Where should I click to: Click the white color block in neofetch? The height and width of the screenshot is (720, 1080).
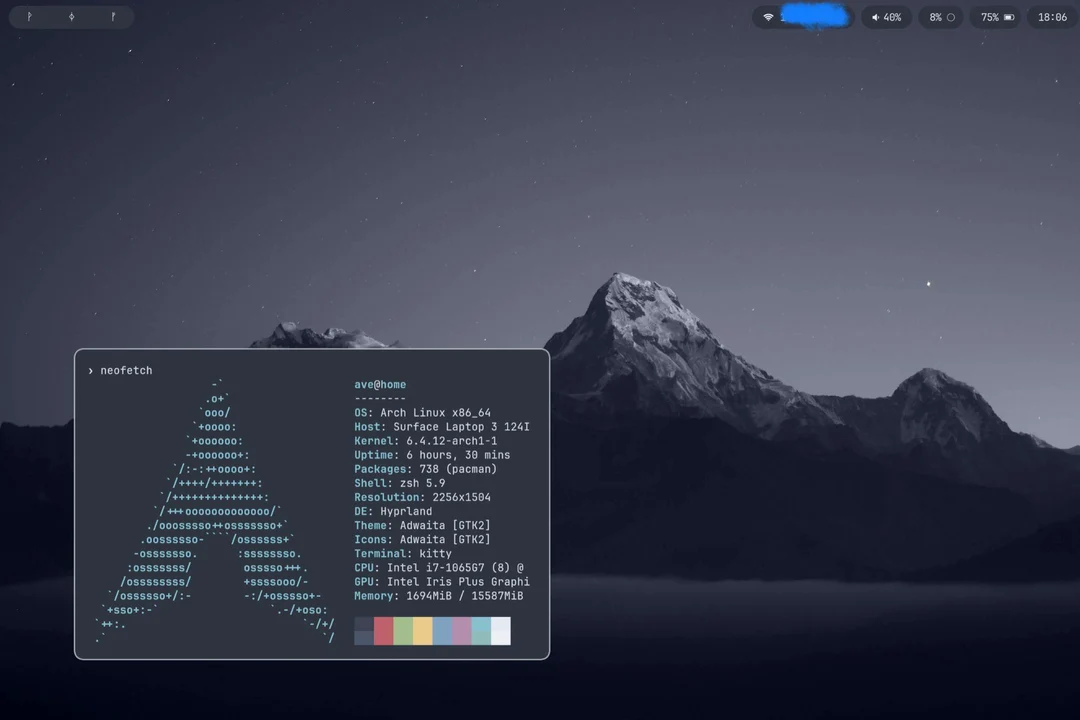(x=501, y=631)
